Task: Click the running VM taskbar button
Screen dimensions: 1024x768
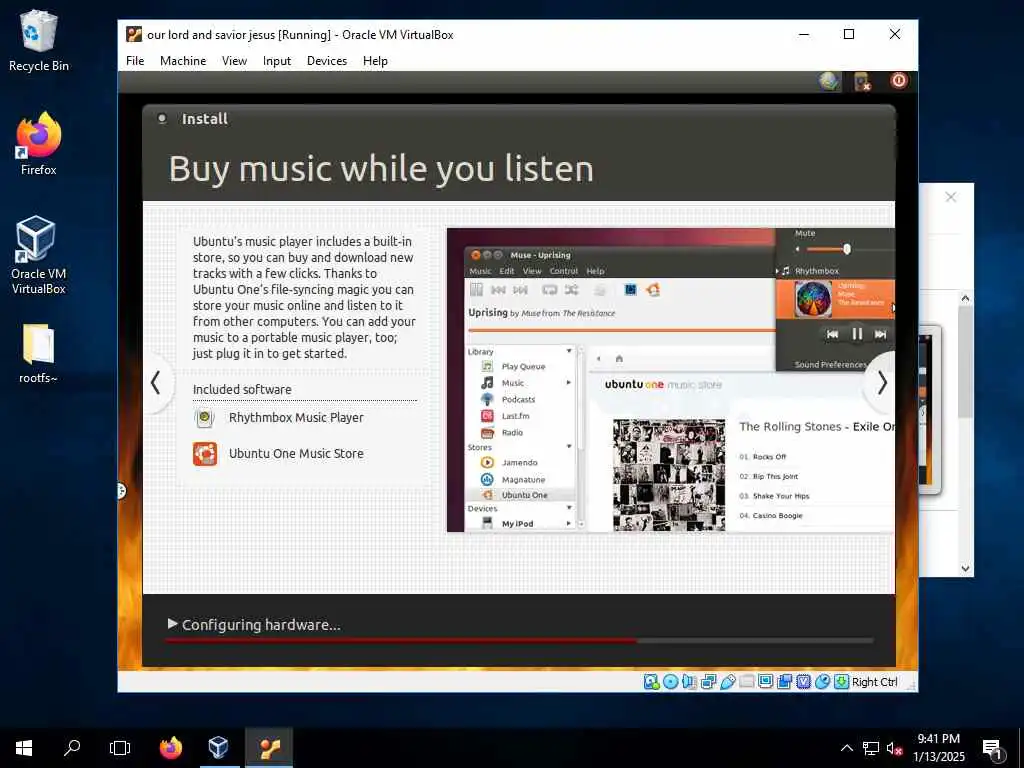Action: [269, 748]
